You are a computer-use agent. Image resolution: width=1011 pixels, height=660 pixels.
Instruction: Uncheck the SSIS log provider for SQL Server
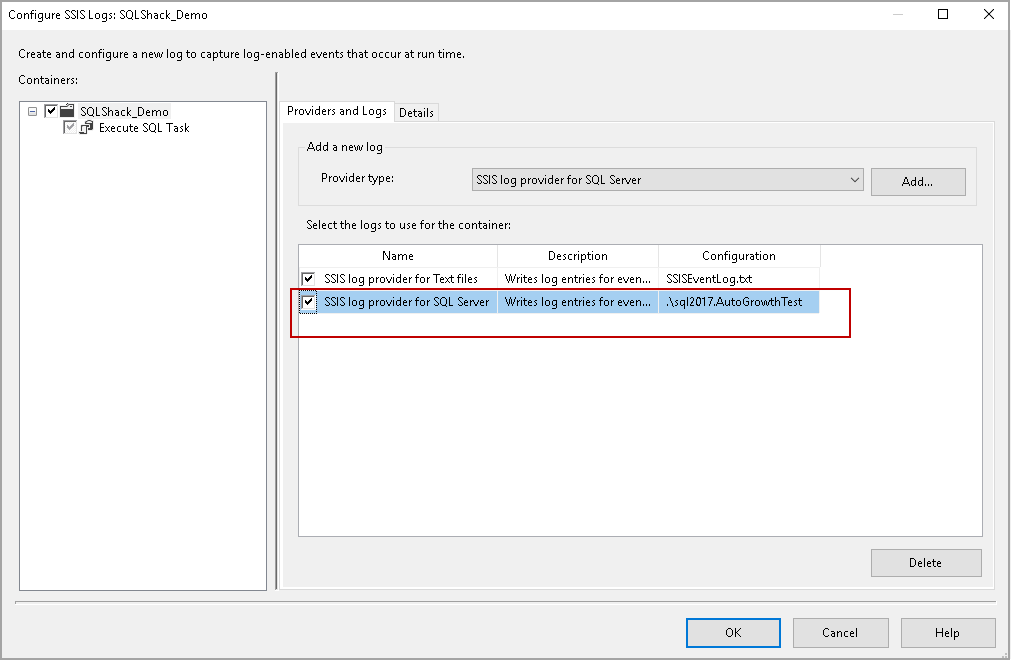pyautogui.click(x=309, y=302)
